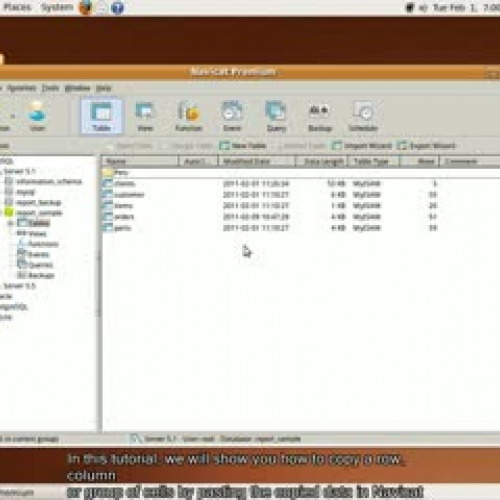
Task: Select the customers table name
Action: pyautogui.click(x=129, y=194)
